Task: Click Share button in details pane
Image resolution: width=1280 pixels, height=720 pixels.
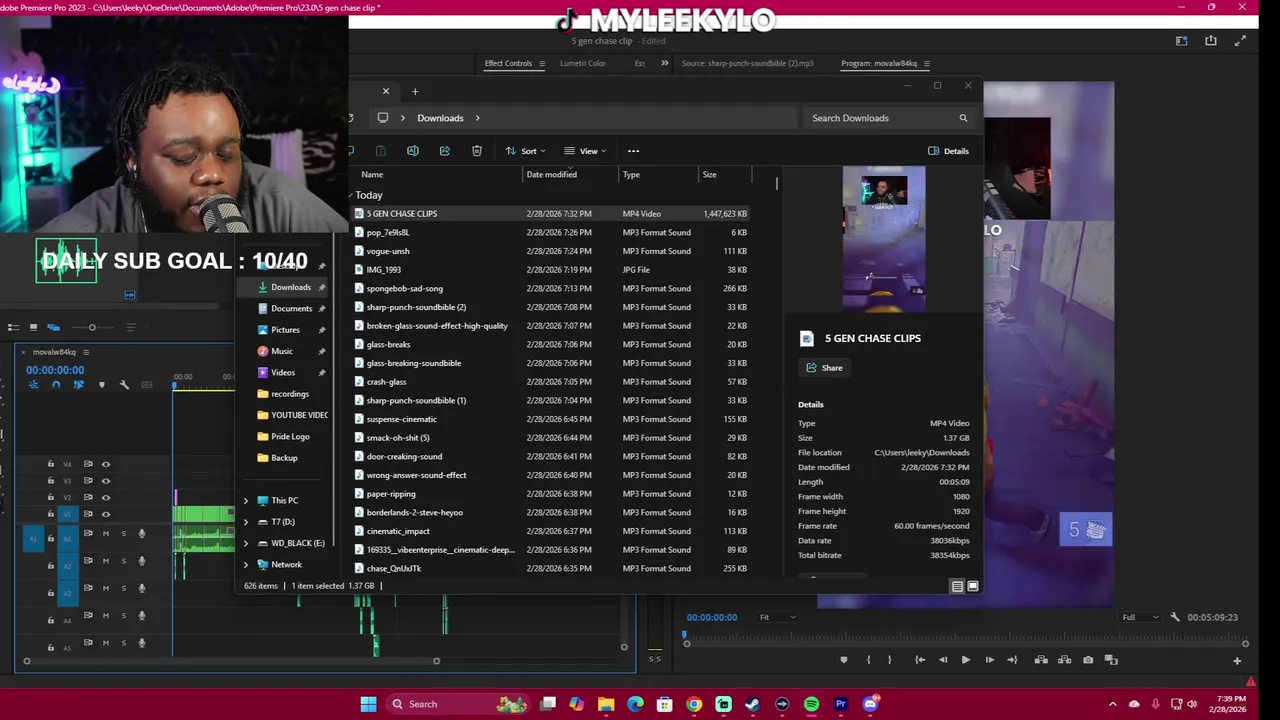Action: (x=825, y=368)
